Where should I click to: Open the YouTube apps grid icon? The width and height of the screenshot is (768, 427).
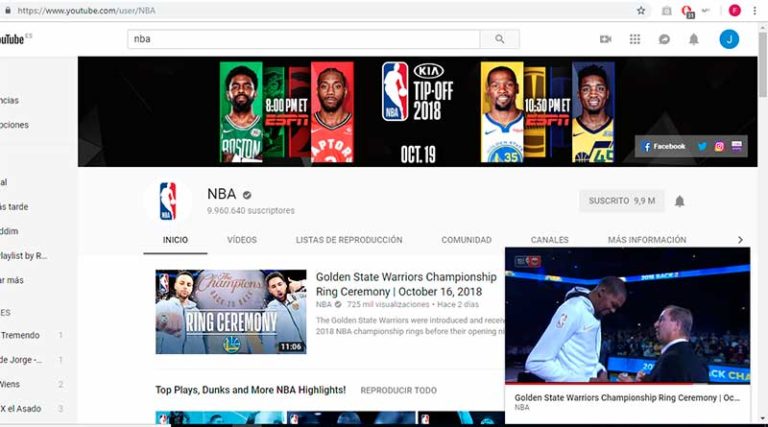[635, 39]
